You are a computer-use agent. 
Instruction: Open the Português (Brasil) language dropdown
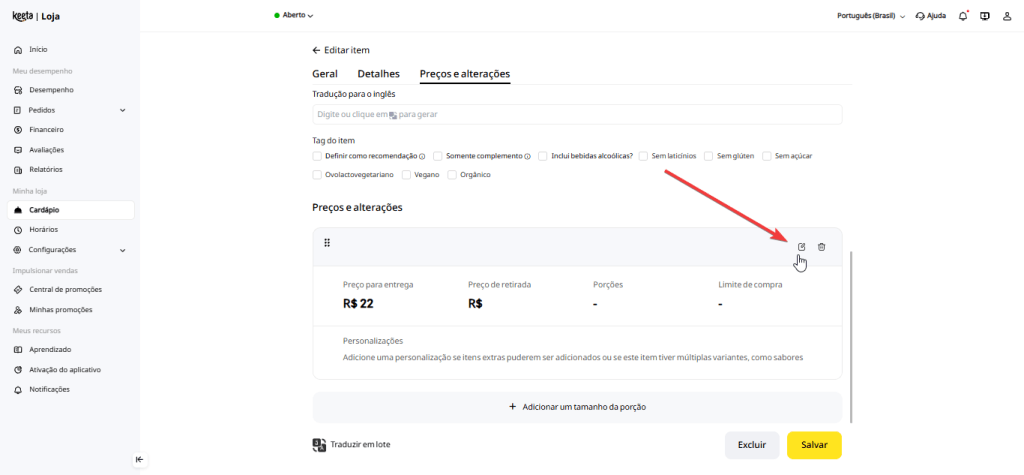(x=870, y=16)
